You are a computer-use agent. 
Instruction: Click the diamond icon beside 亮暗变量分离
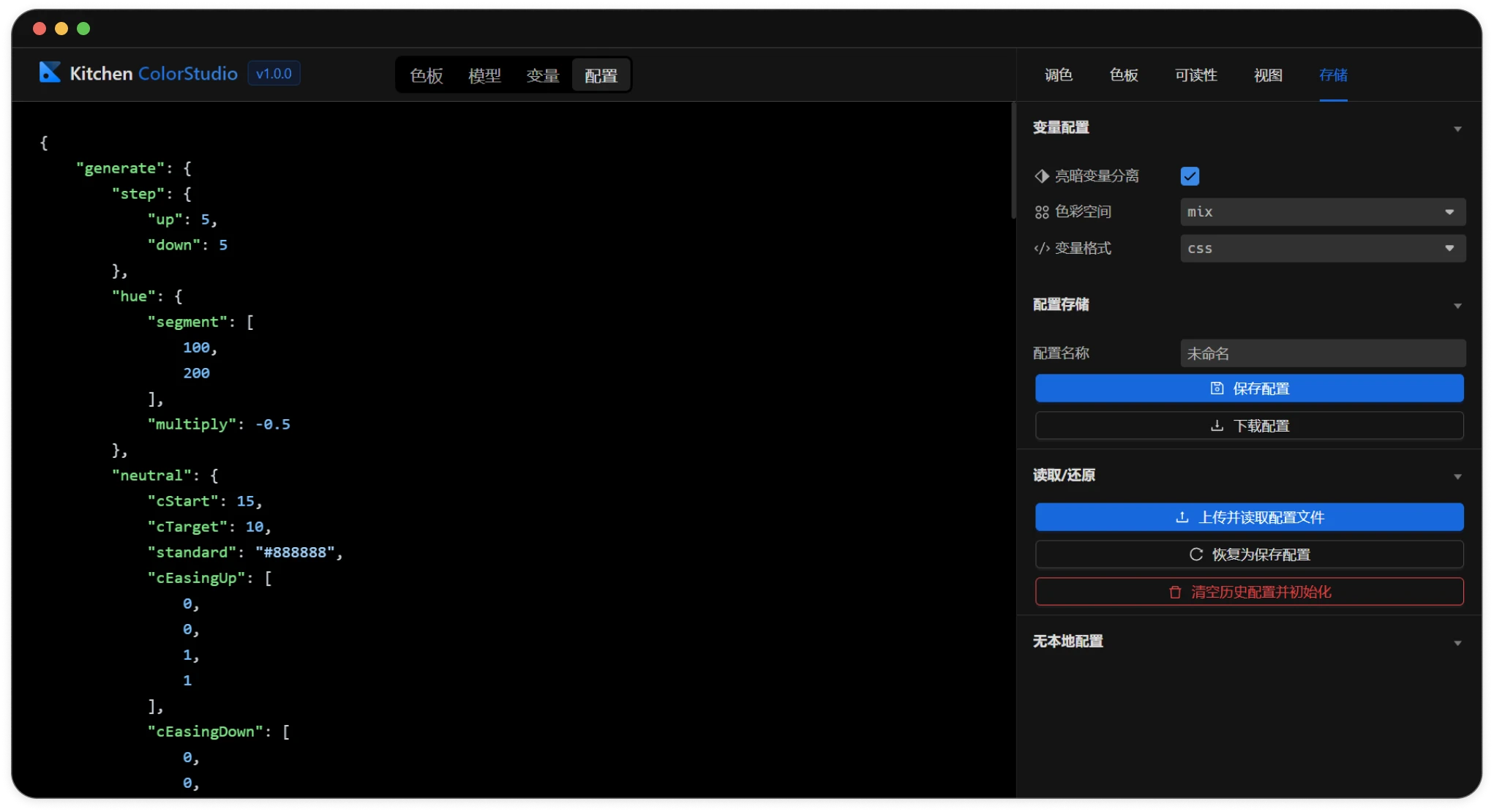(x=1042, y=176)
